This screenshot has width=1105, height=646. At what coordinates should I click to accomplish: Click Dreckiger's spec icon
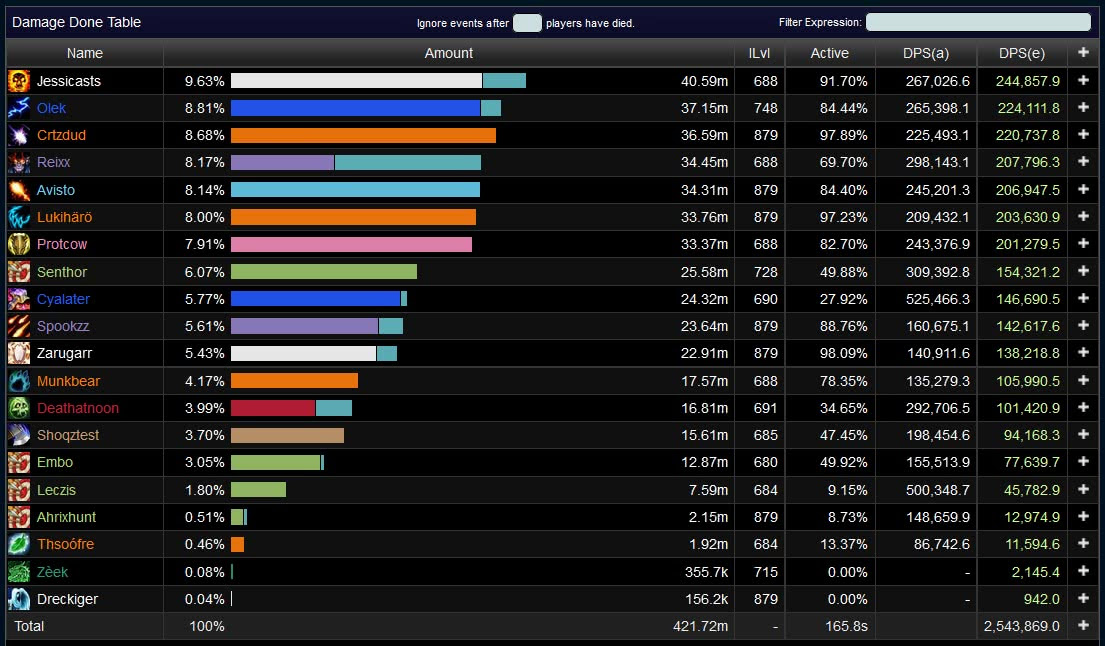click(x=19, y=599)
